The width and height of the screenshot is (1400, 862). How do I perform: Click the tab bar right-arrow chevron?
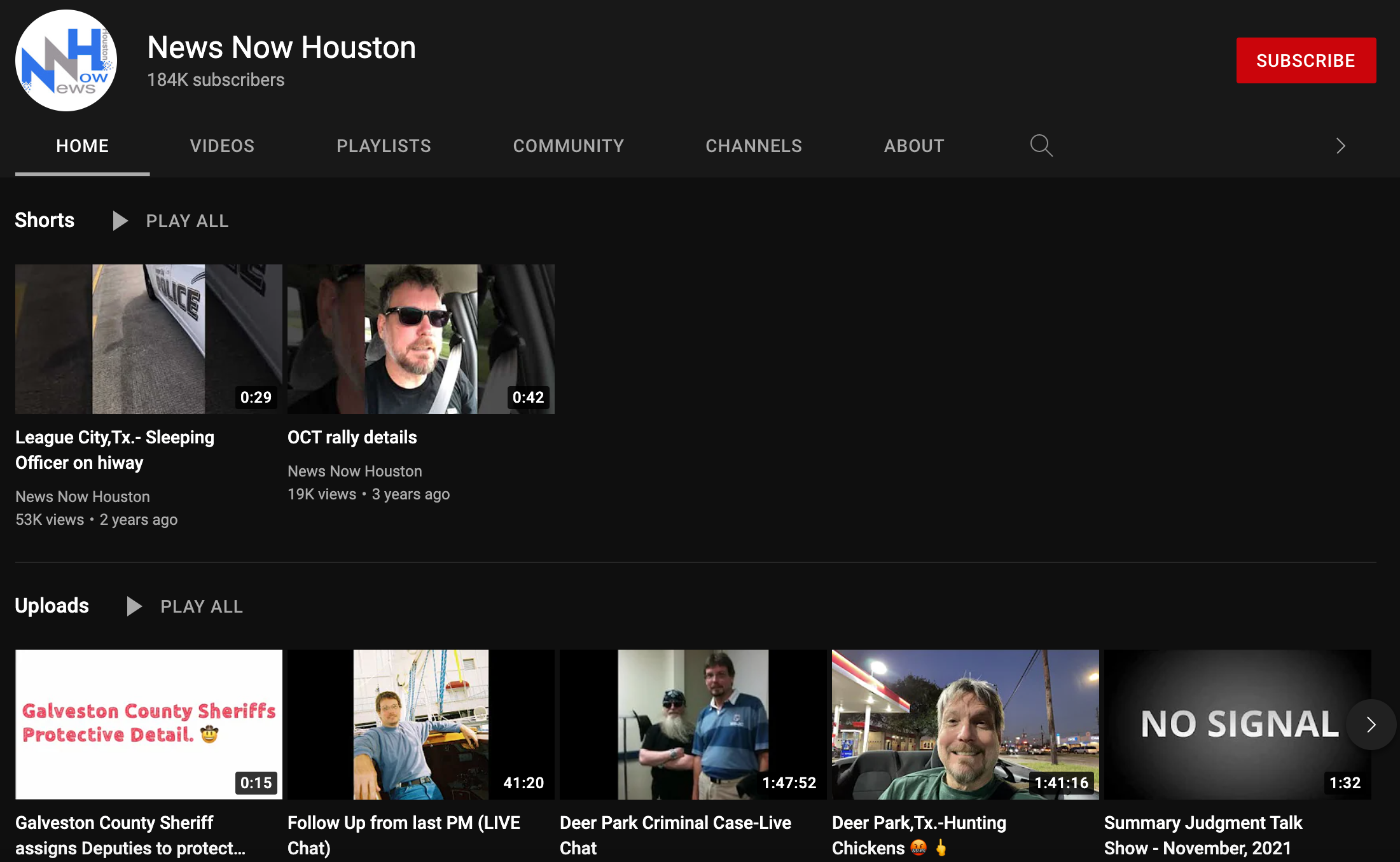click(1340, 146)
